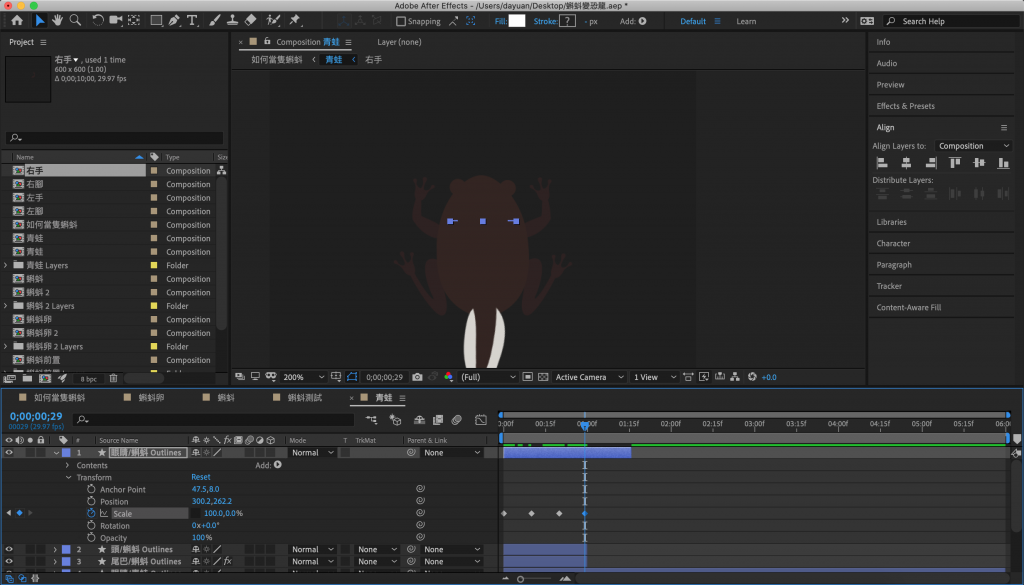Select the Home icon in toolbar
The width and height of the screenshot is (1024, 585).
click(x=17, y=21)
